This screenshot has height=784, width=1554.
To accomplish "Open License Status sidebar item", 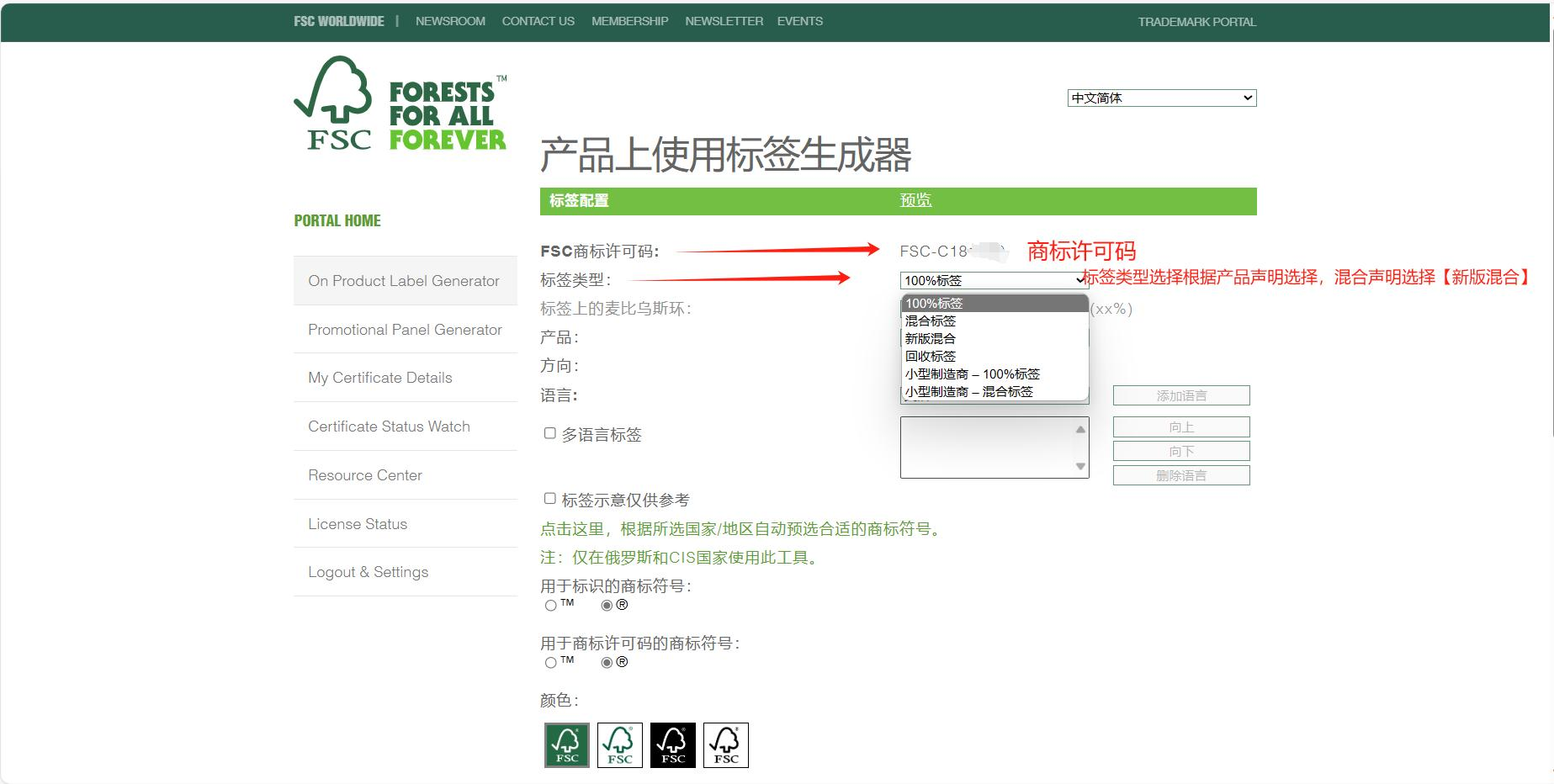I will coord(406,524).
